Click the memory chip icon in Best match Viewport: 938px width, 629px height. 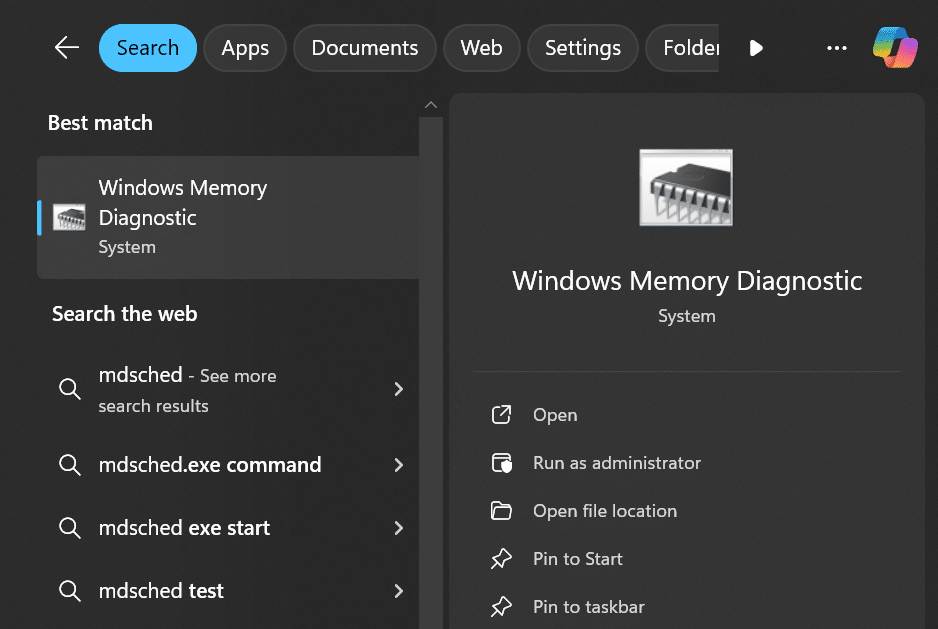69,217
